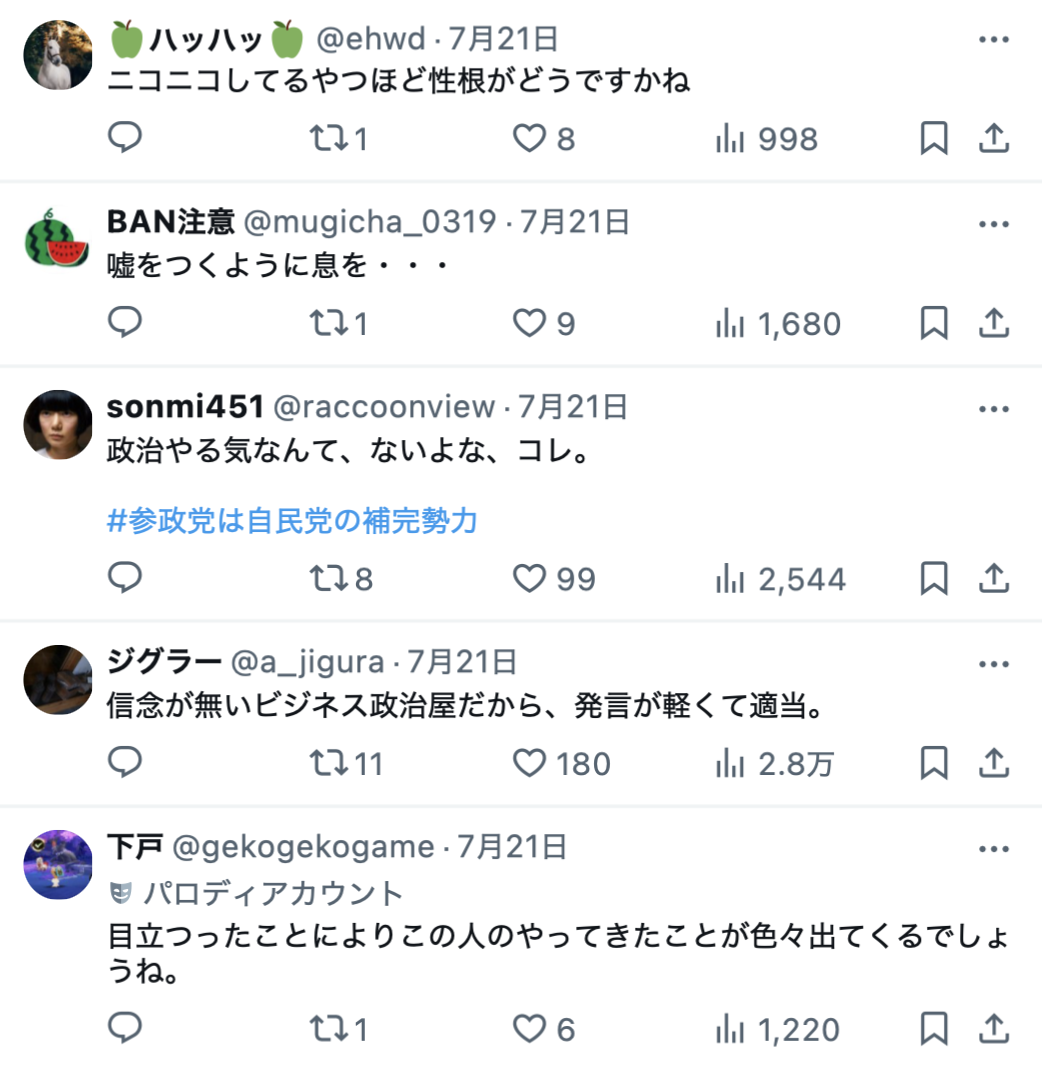Open the watermelon avatar of BAN注意
This screenshot has width=1042, height=1070.
[58, 240]
